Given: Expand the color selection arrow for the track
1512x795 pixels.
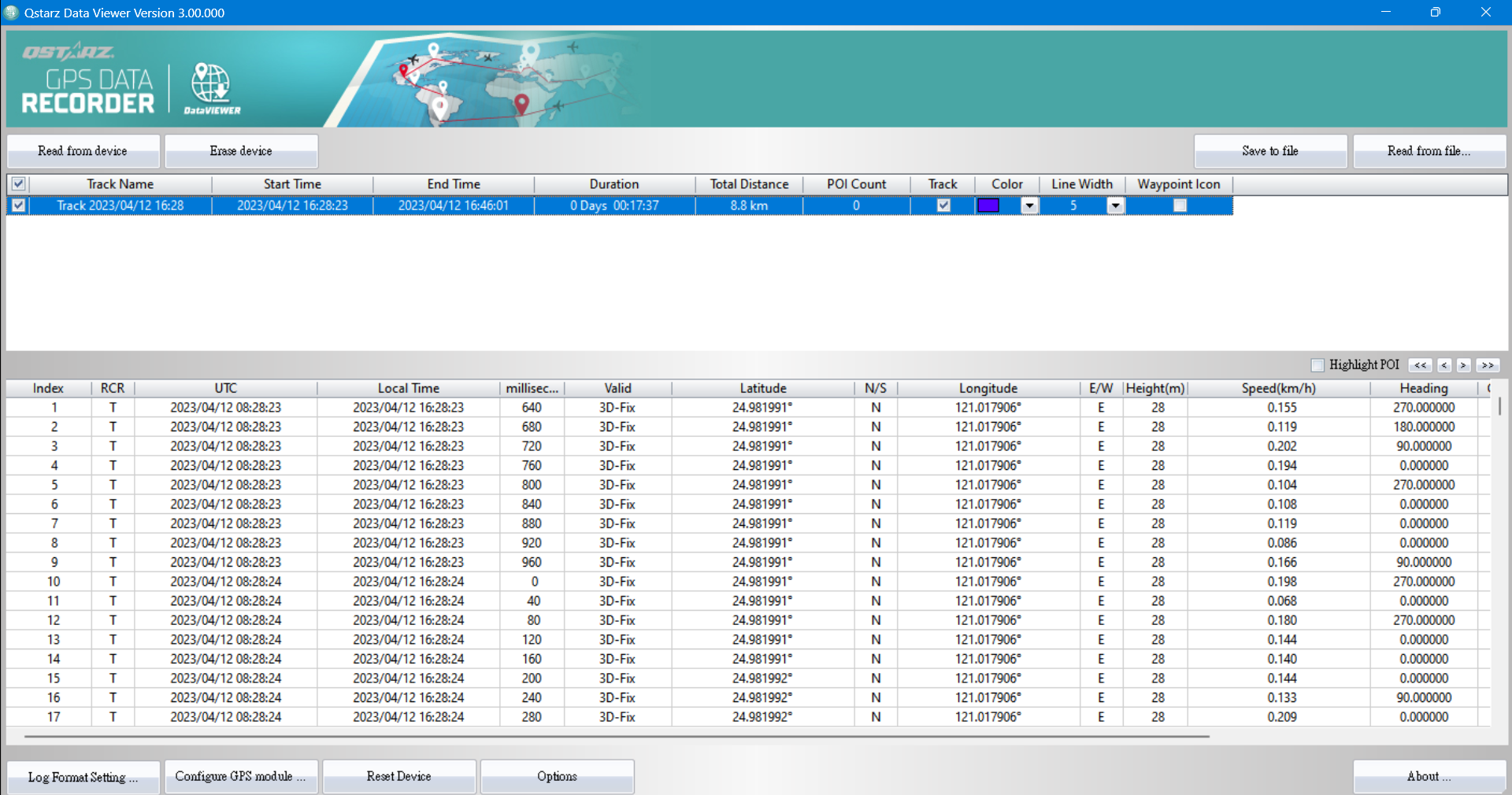Looking at the screenshot, I should point(1029,205).
